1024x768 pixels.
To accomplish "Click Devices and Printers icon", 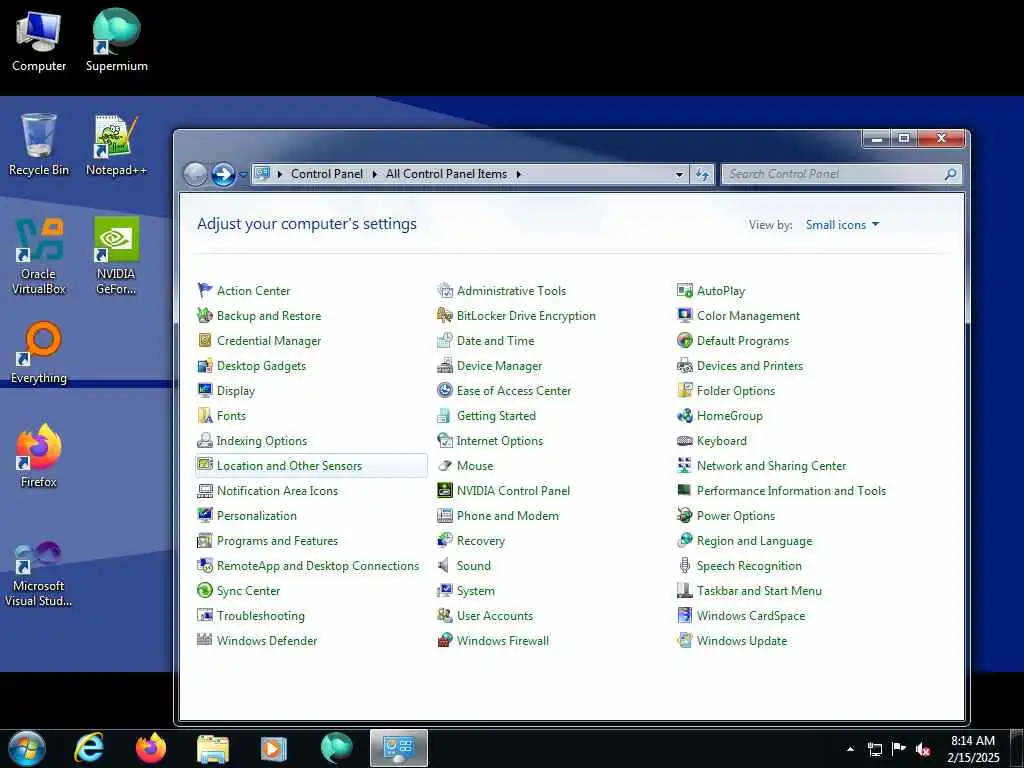I will pyautogui.click(x=684, y=366).
